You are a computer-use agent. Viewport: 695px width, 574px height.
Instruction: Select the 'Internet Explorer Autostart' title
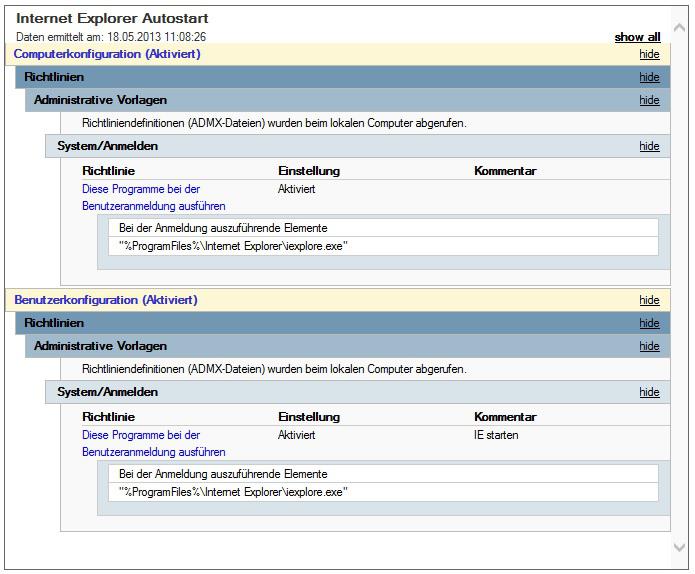(x=112, y=18)
